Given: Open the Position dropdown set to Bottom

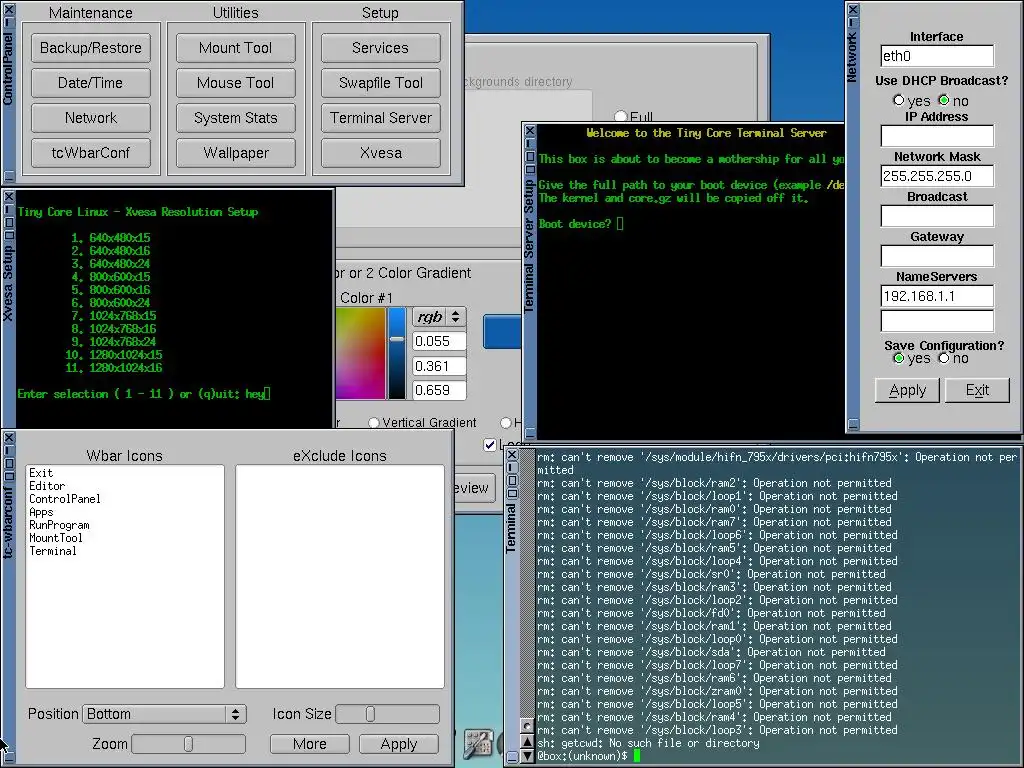Looking at the screenshot, I should click(164, 714).
